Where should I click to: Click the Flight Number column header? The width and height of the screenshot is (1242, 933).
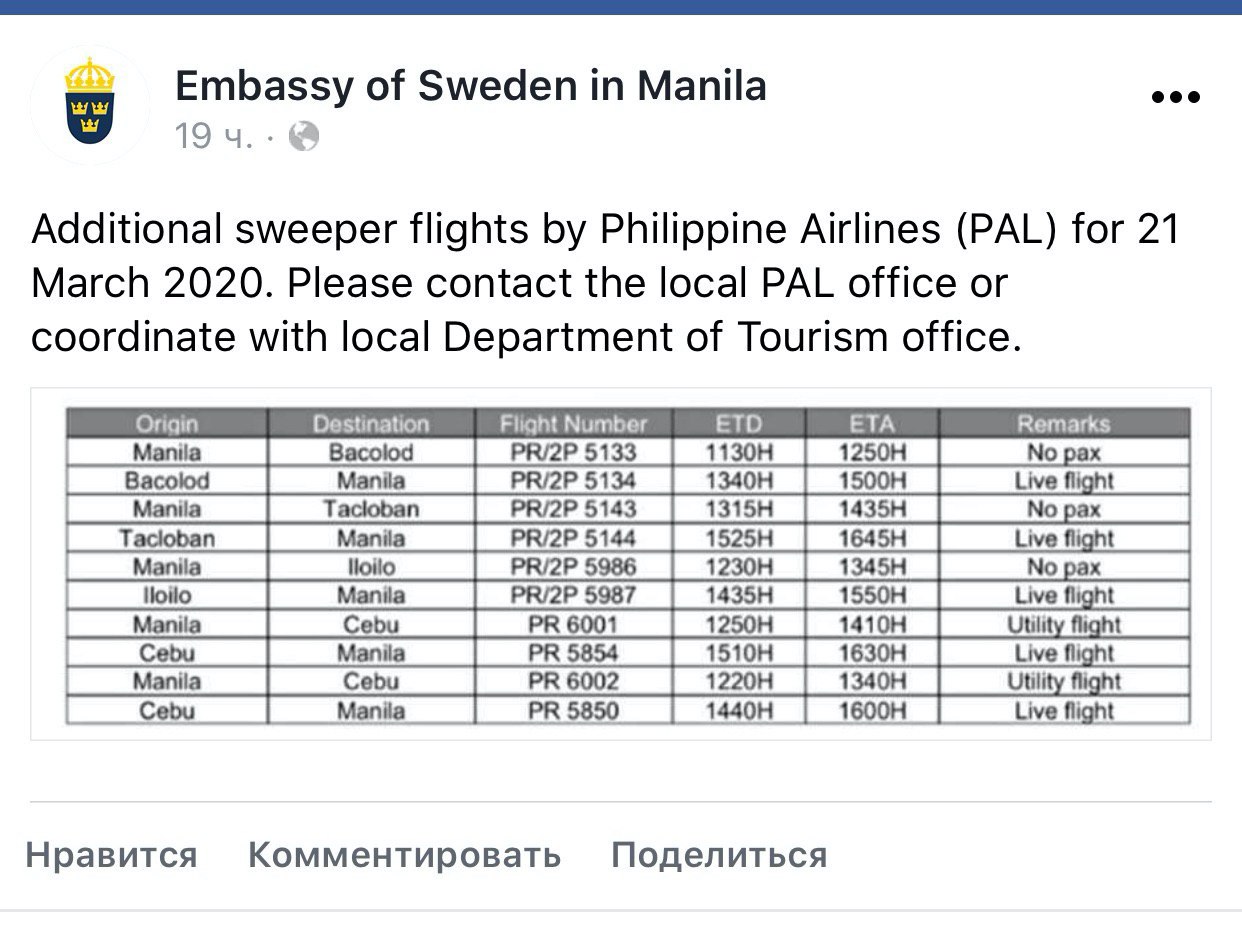[573, 423]
